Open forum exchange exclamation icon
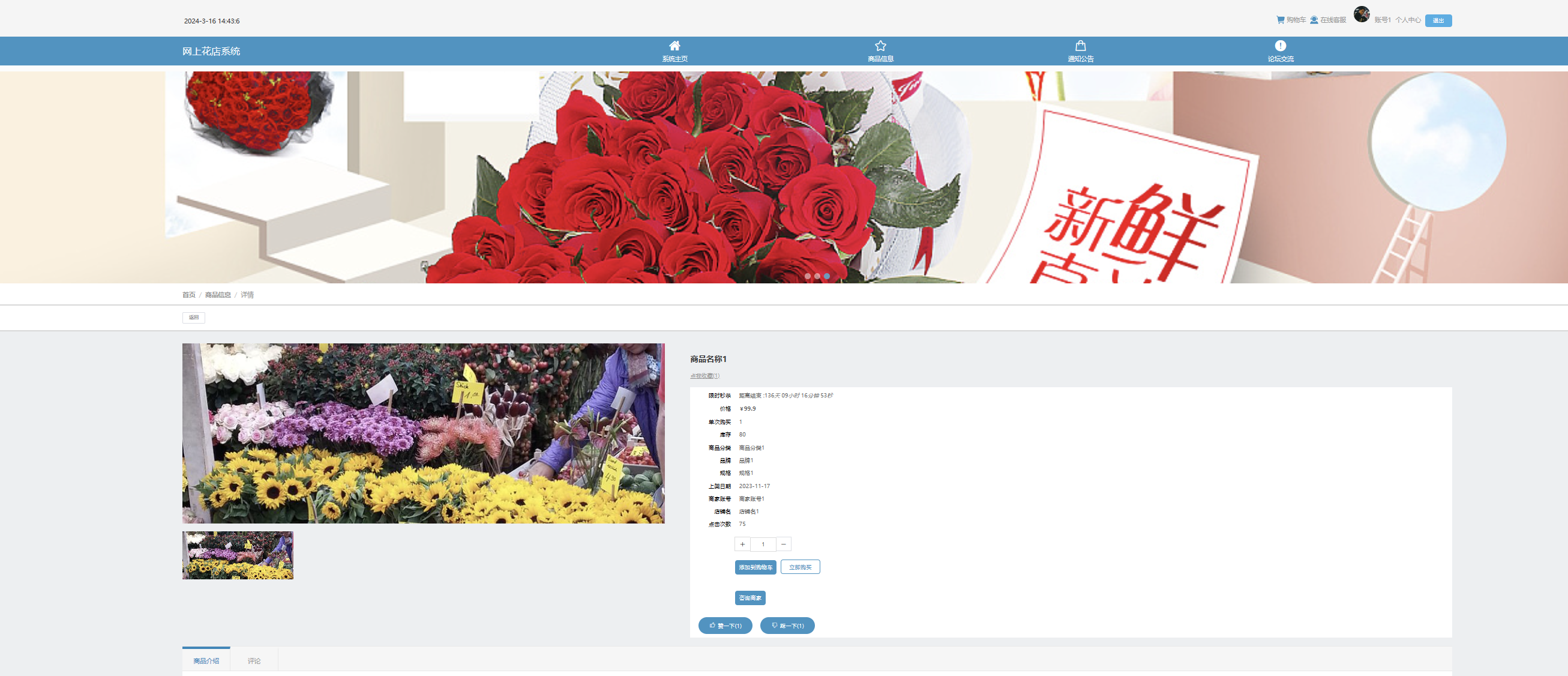The height and width of the screenshot is (676, 1568). (1280, 46)
